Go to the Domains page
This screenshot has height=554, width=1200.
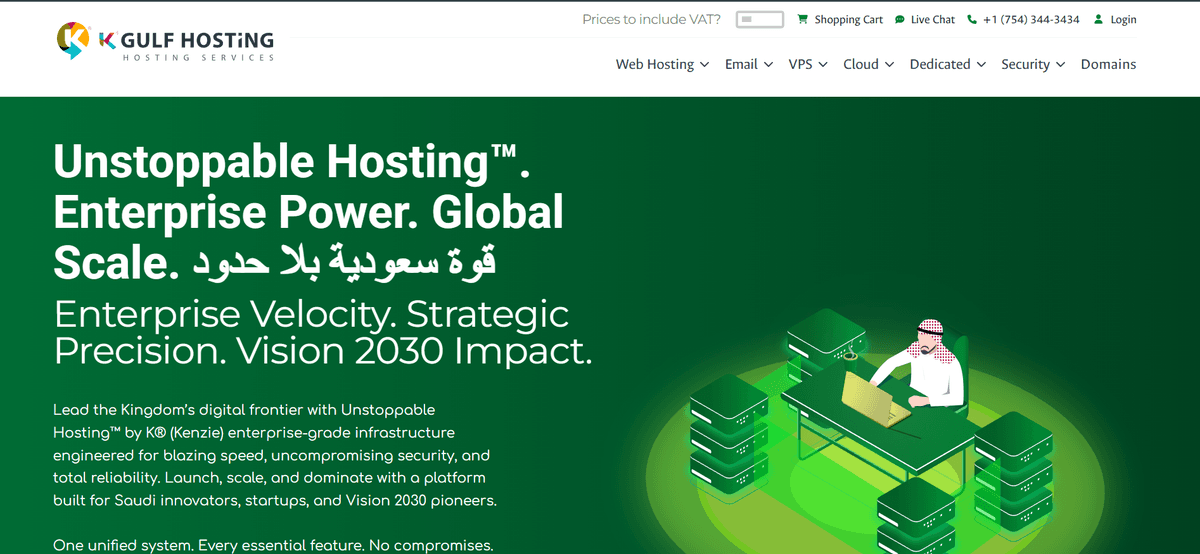tap(1108, 64)
